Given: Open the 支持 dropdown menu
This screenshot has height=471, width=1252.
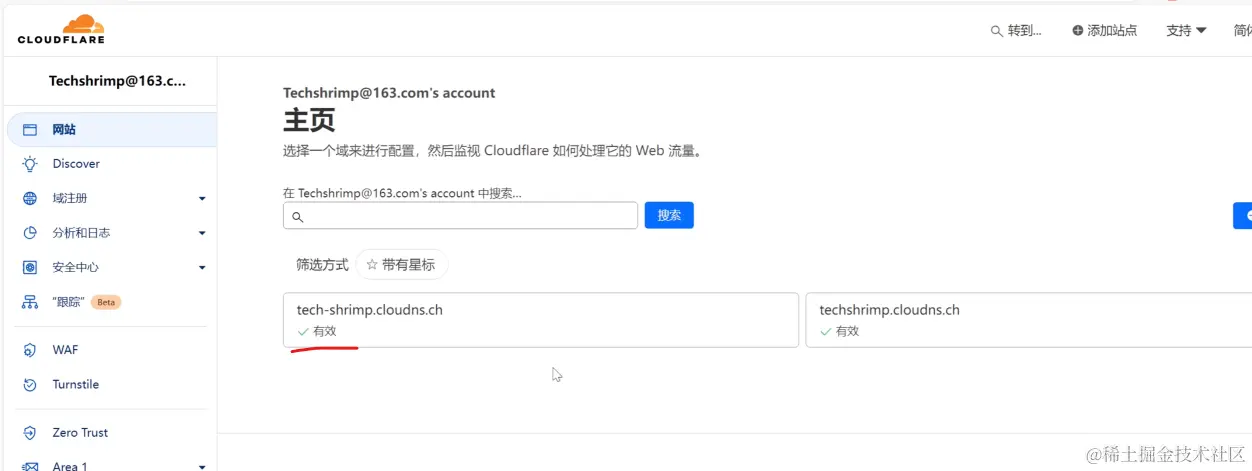Looking at the screenshot, I should tap(1186, 30).
